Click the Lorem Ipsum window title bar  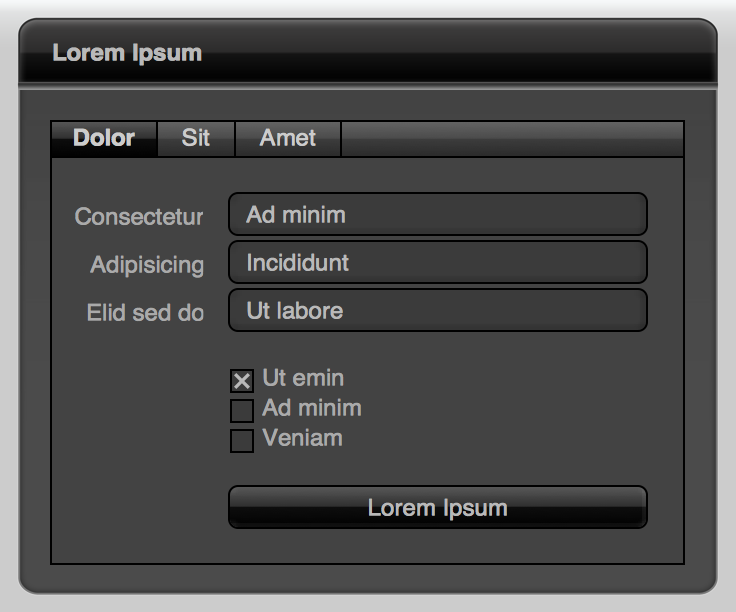(368, 52)
